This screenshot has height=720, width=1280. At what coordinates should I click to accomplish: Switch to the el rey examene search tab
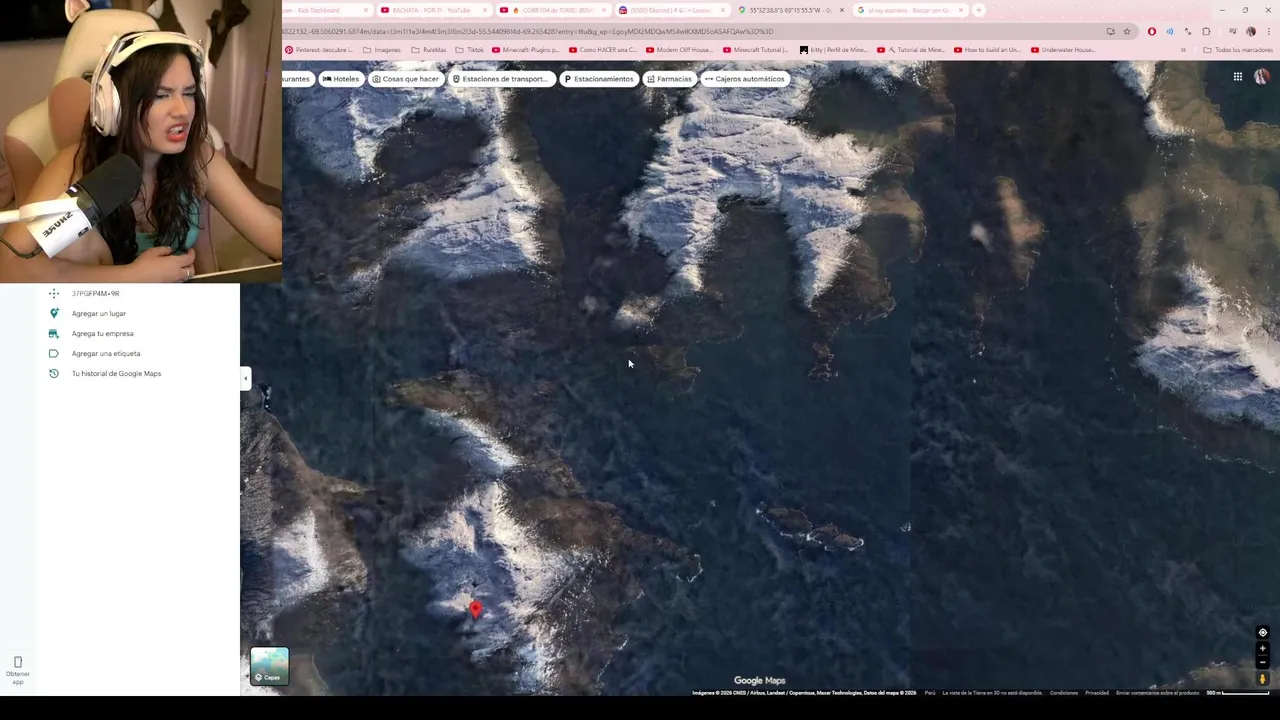[x=910, y=10]
